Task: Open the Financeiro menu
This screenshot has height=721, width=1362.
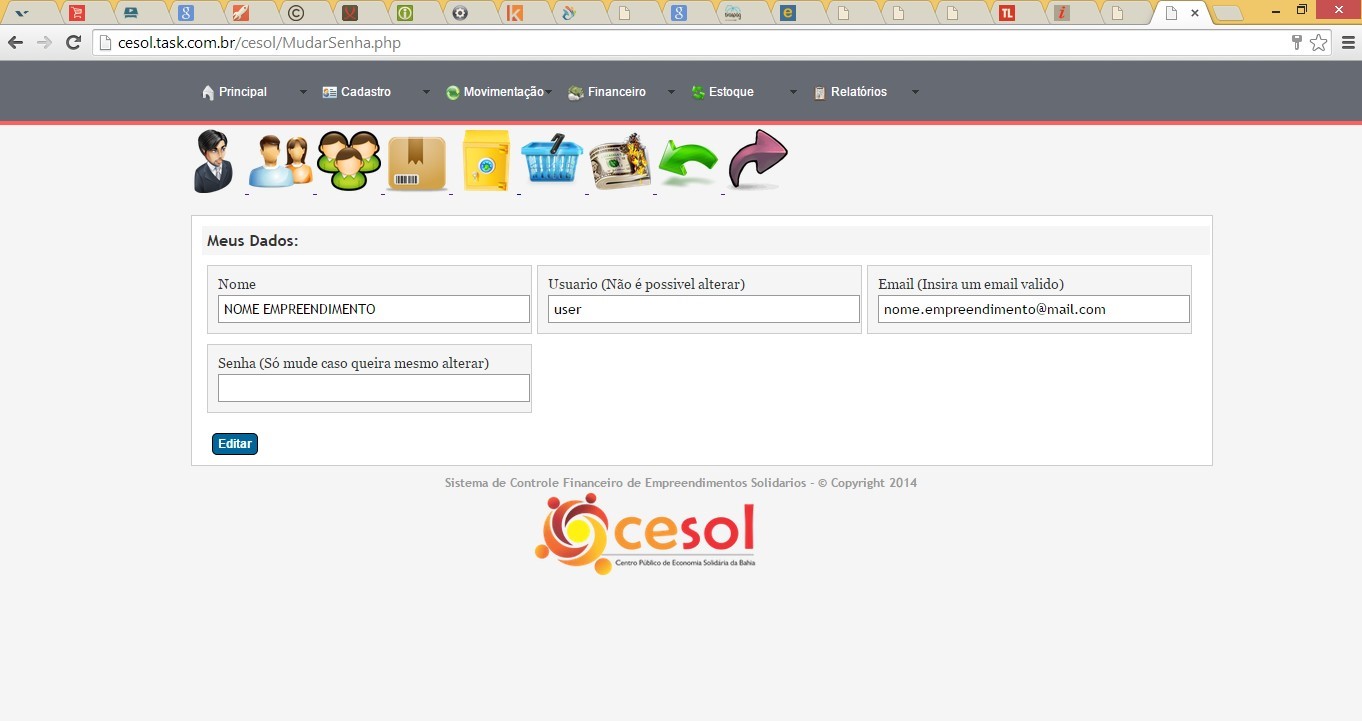Action: click(616, 92)
